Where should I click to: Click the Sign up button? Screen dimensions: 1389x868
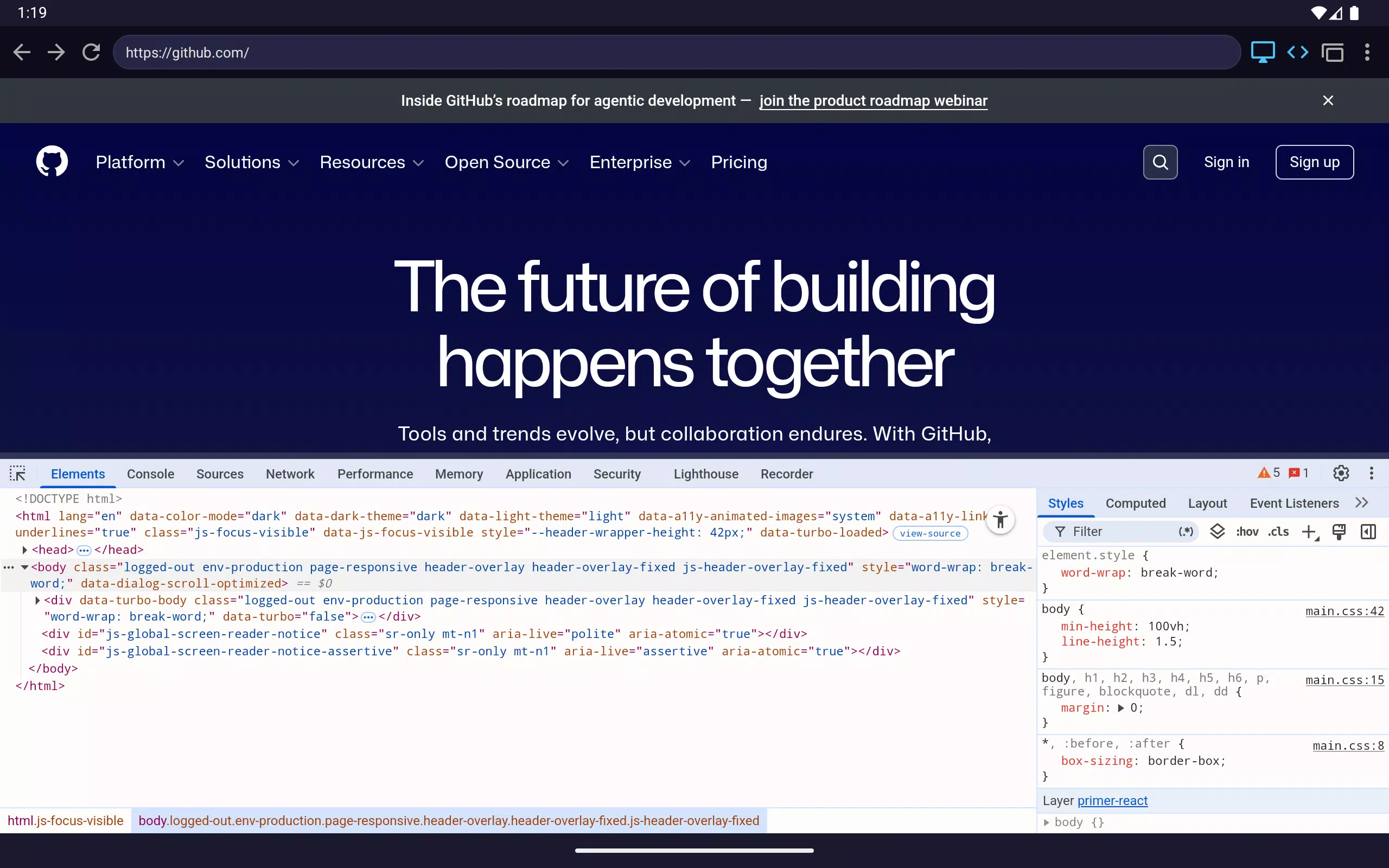[x=1314, y=162]
